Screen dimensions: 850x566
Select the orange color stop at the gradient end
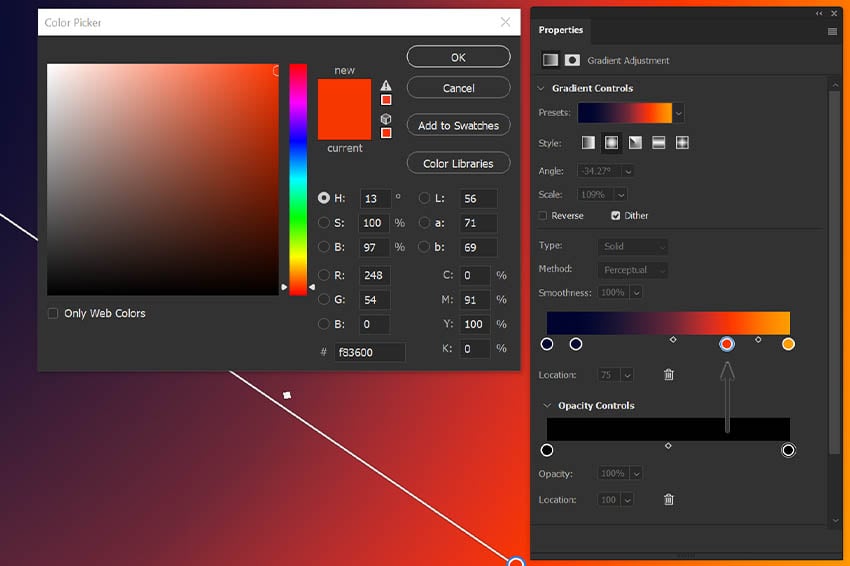(788, 344)
